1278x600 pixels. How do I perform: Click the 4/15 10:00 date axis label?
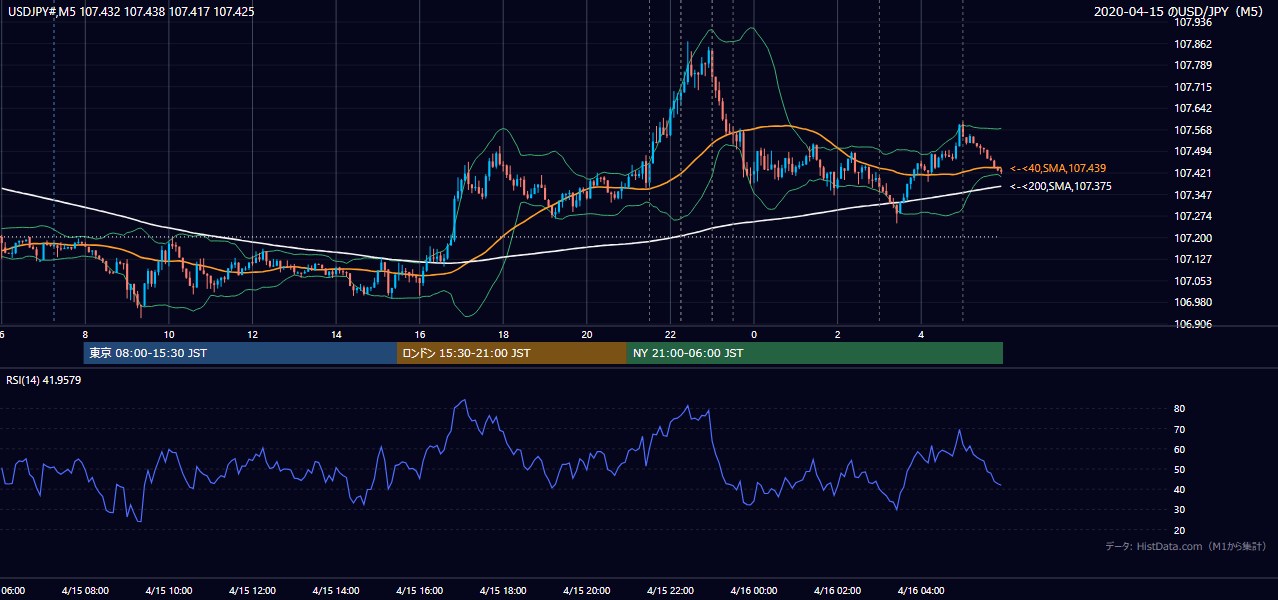(x=168, y=591)
